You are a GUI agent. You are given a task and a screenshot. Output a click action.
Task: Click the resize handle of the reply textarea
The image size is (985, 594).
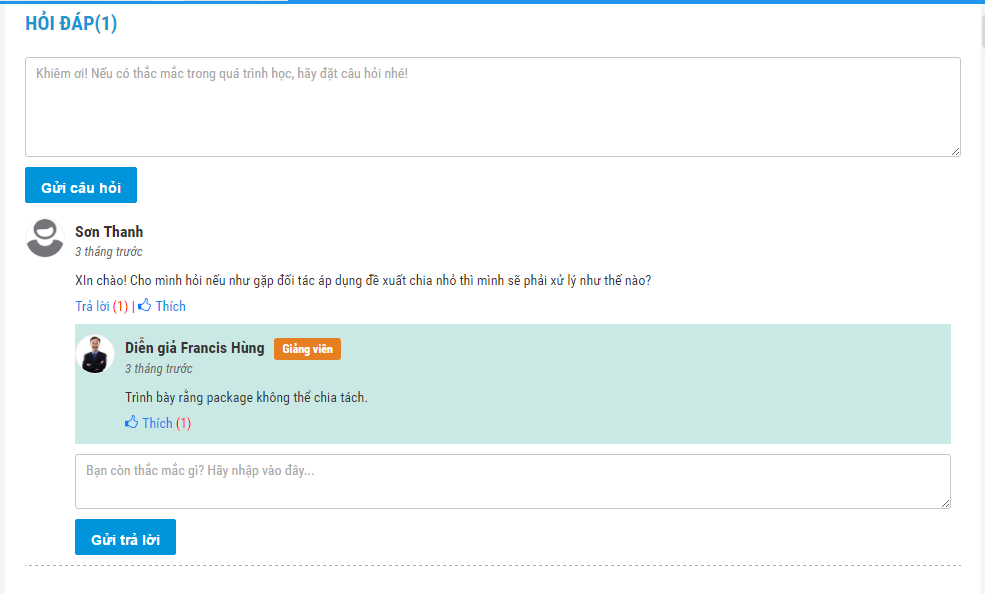tap(945, 503)
